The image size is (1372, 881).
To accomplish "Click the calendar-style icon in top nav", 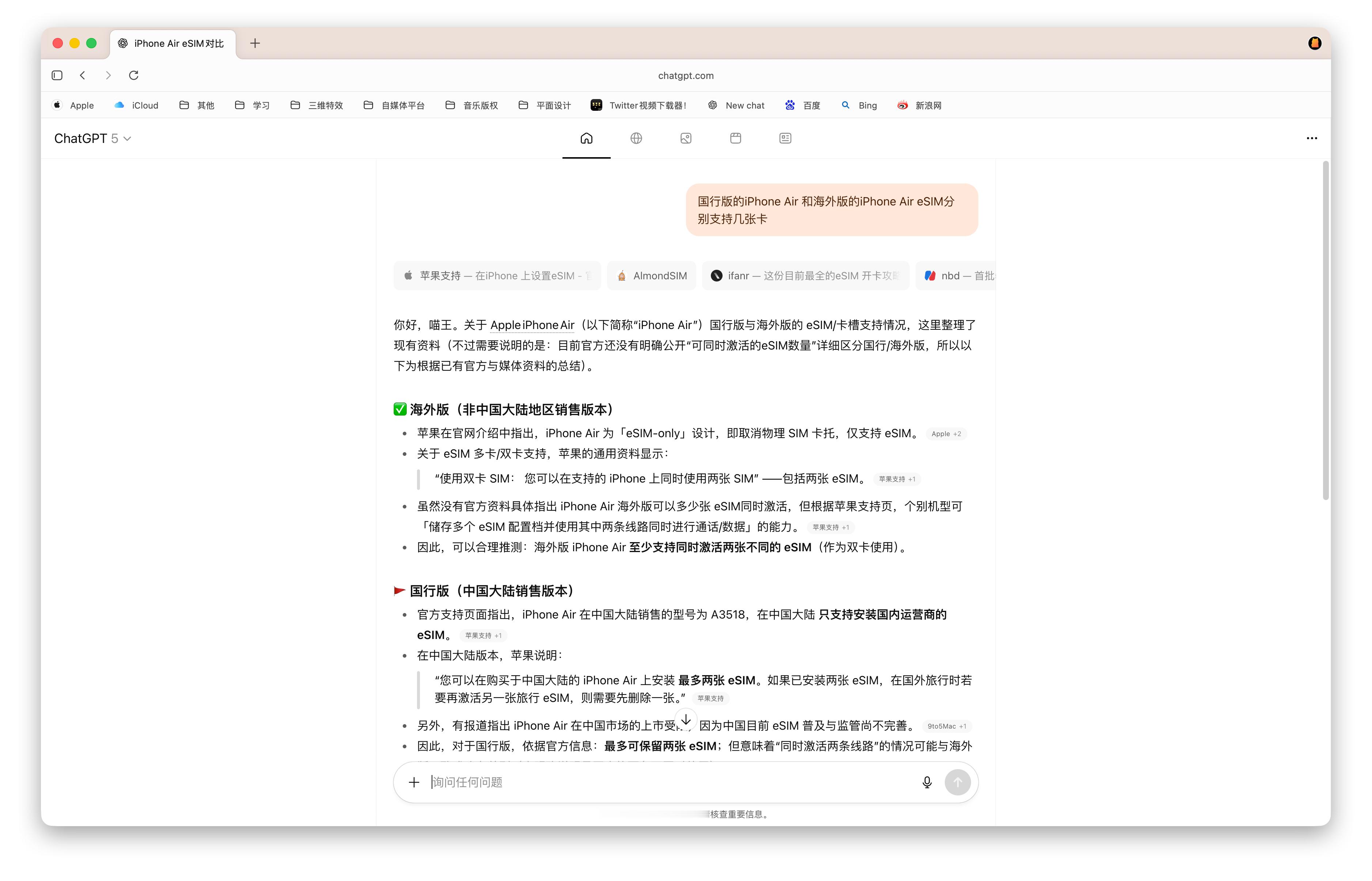I will [x=735, y=139].
